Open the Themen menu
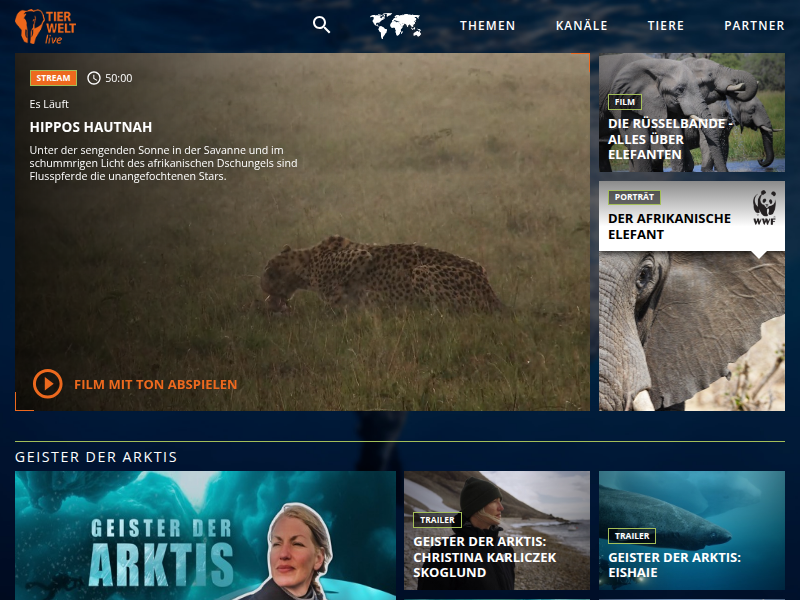 [487, 26]
